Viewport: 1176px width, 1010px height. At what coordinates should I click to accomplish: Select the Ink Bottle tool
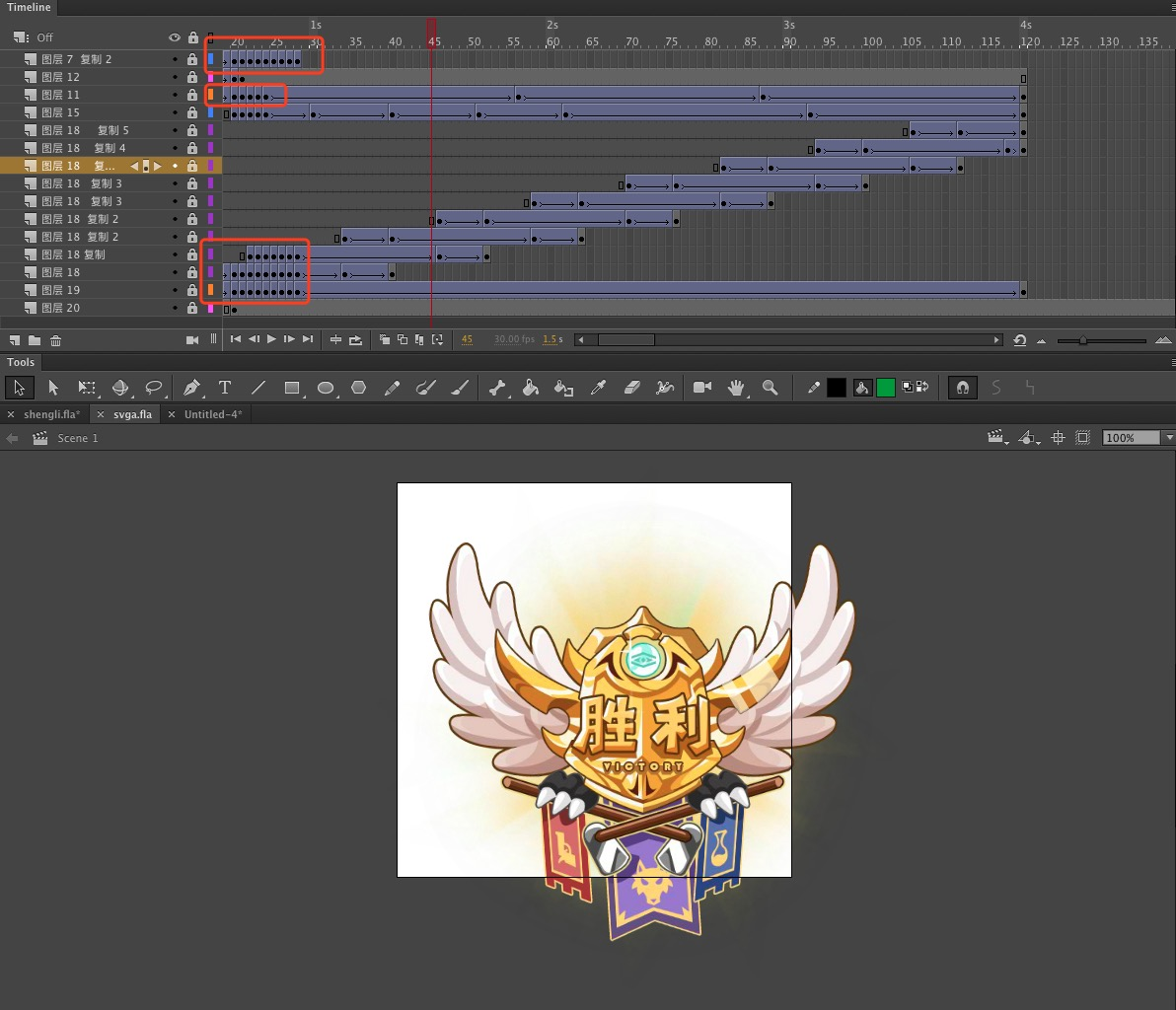pos(563,388)
